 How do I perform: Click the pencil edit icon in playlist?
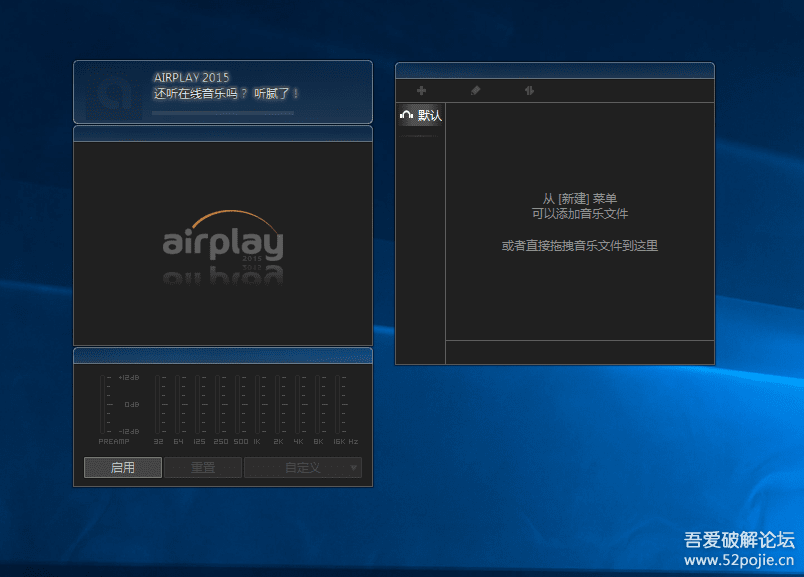pyautogui.click(x=475, y=91)
